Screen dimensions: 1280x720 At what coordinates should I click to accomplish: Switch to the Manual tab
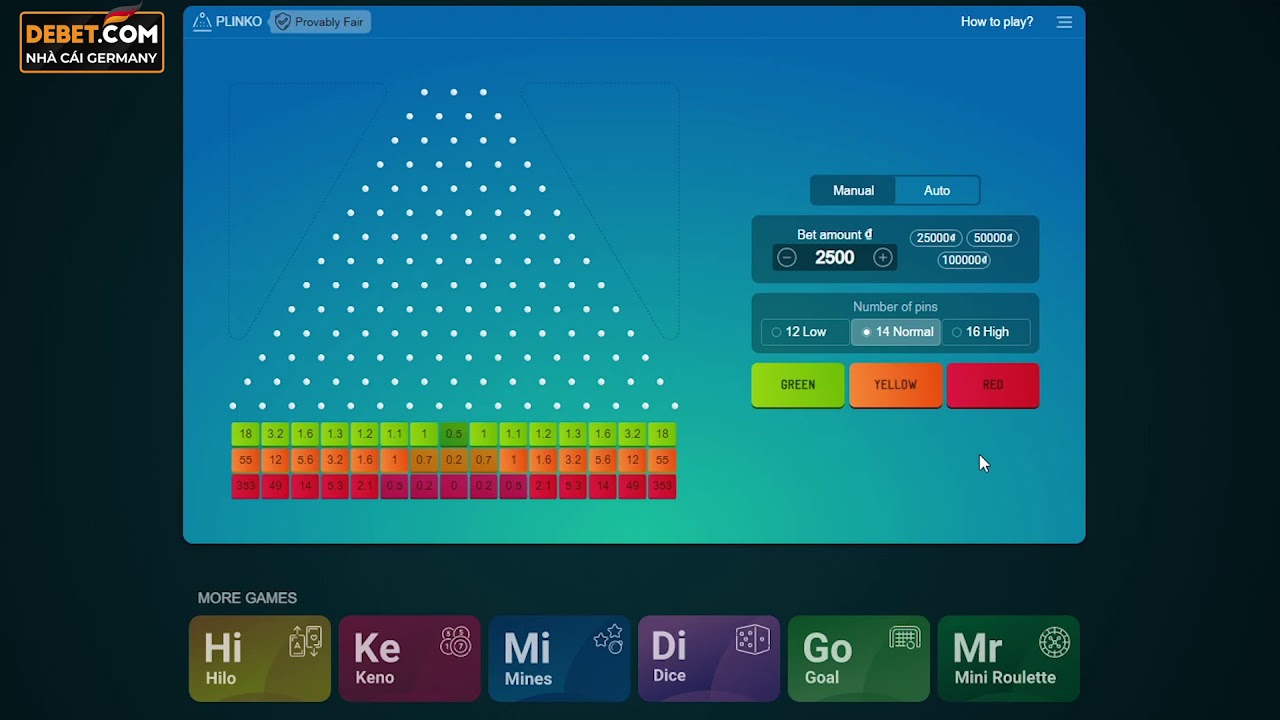tap(853, 190)
